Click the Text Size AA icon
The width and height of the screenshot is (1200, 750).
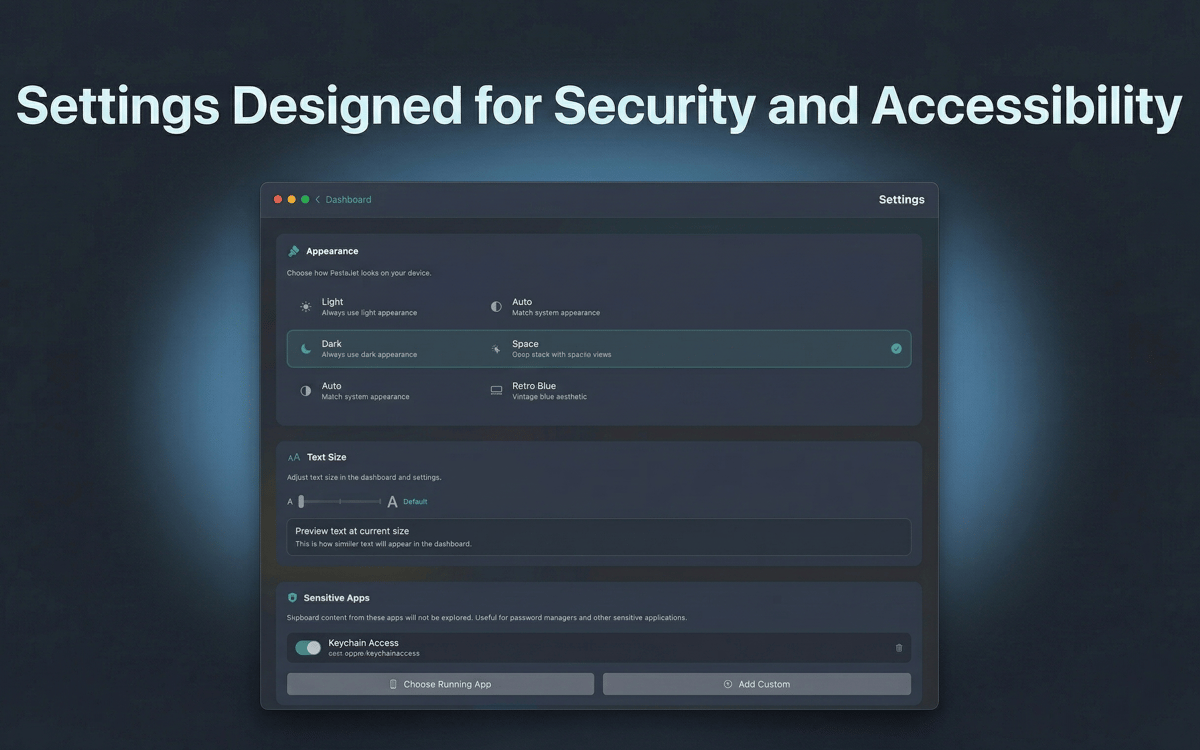[x=294, y=457]
